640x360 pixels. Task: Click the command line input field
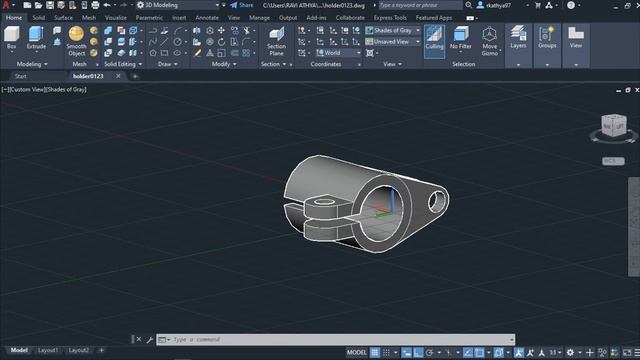(335, 340)
